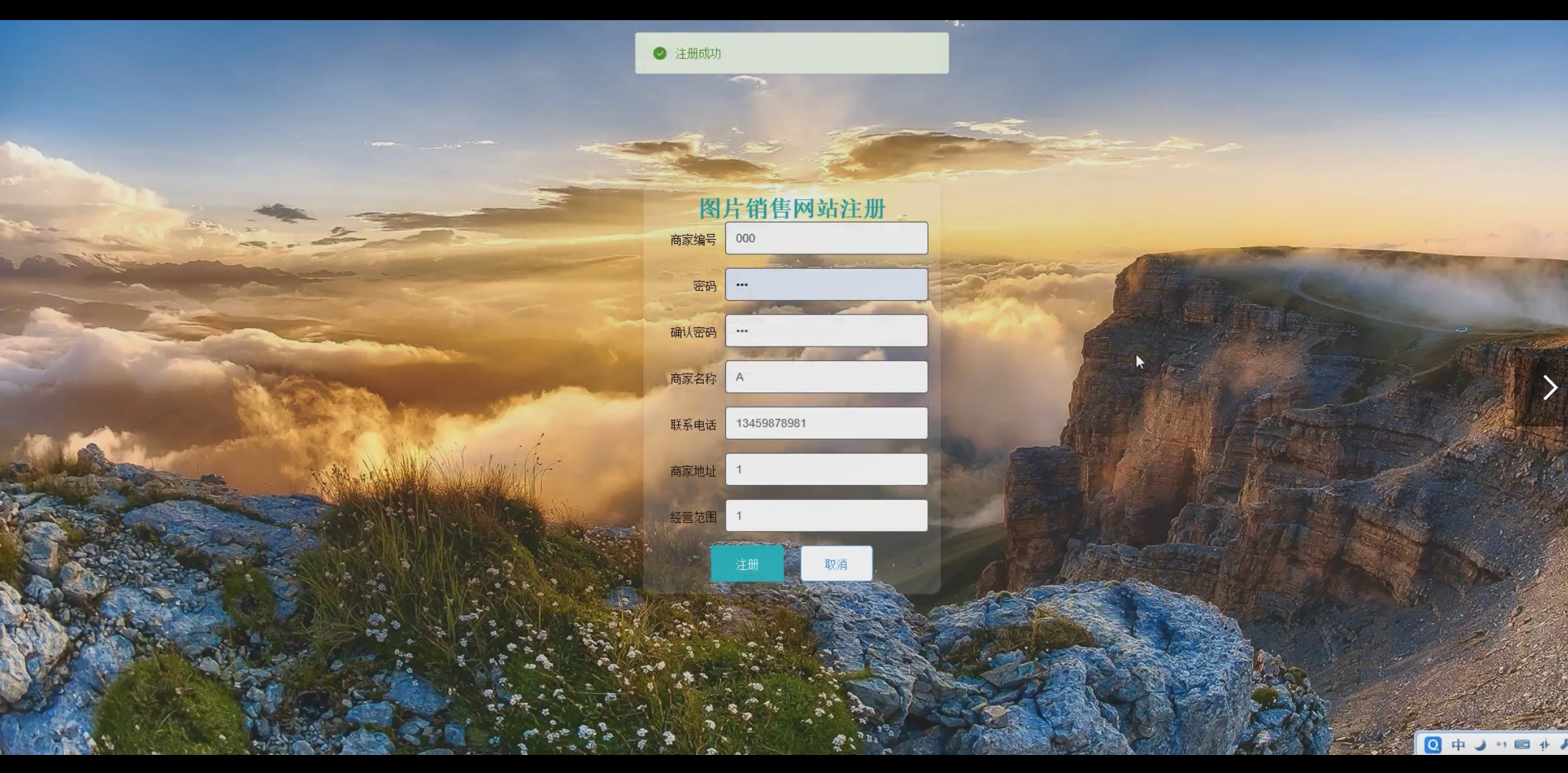The height and width of the screenshot is (773, 1568).
Task: Click the 注册成功 notification text
Action: click(x=698, y=53)
